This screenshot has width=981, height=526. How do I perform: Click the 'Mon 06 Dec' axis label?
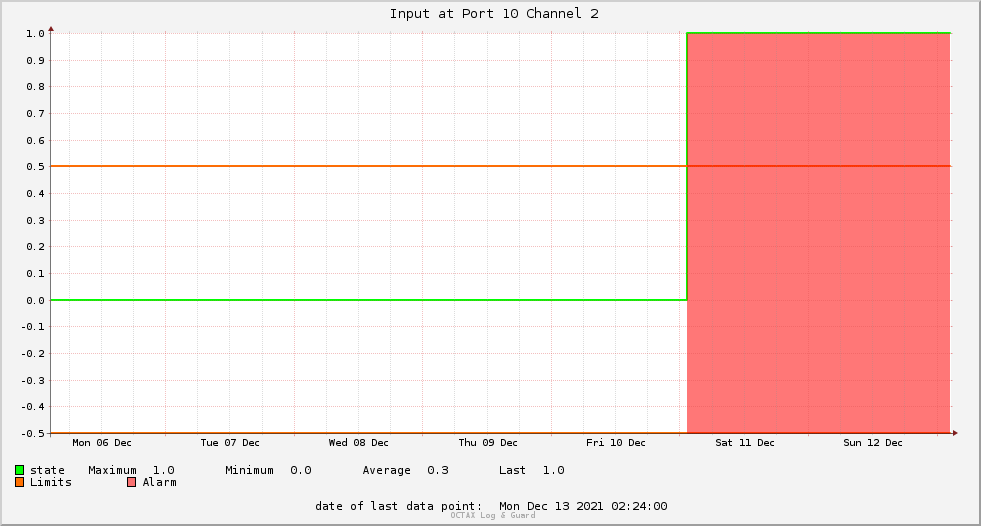102,443
